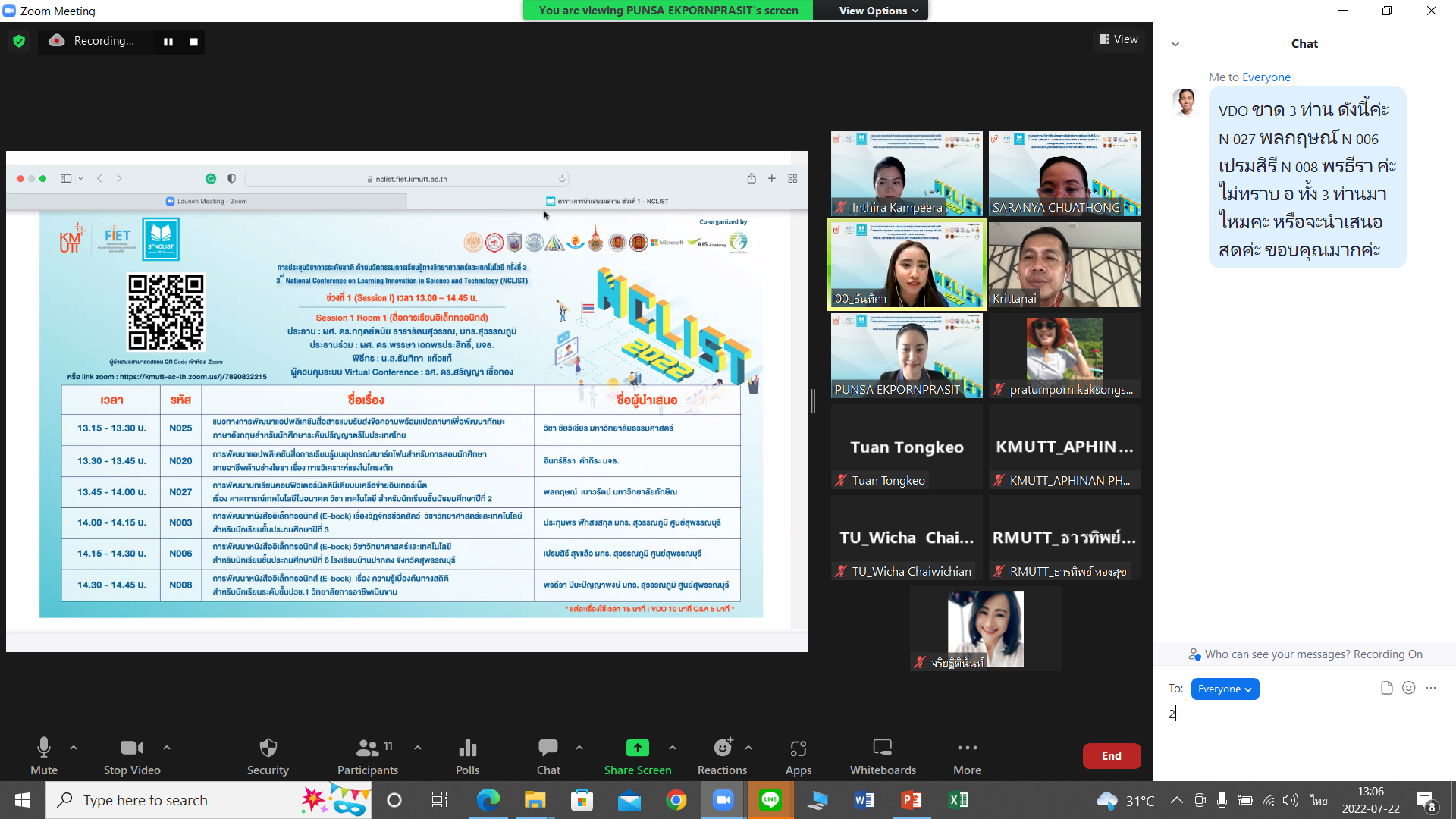Click the Share Screen icon

click(x=637, y=748)
